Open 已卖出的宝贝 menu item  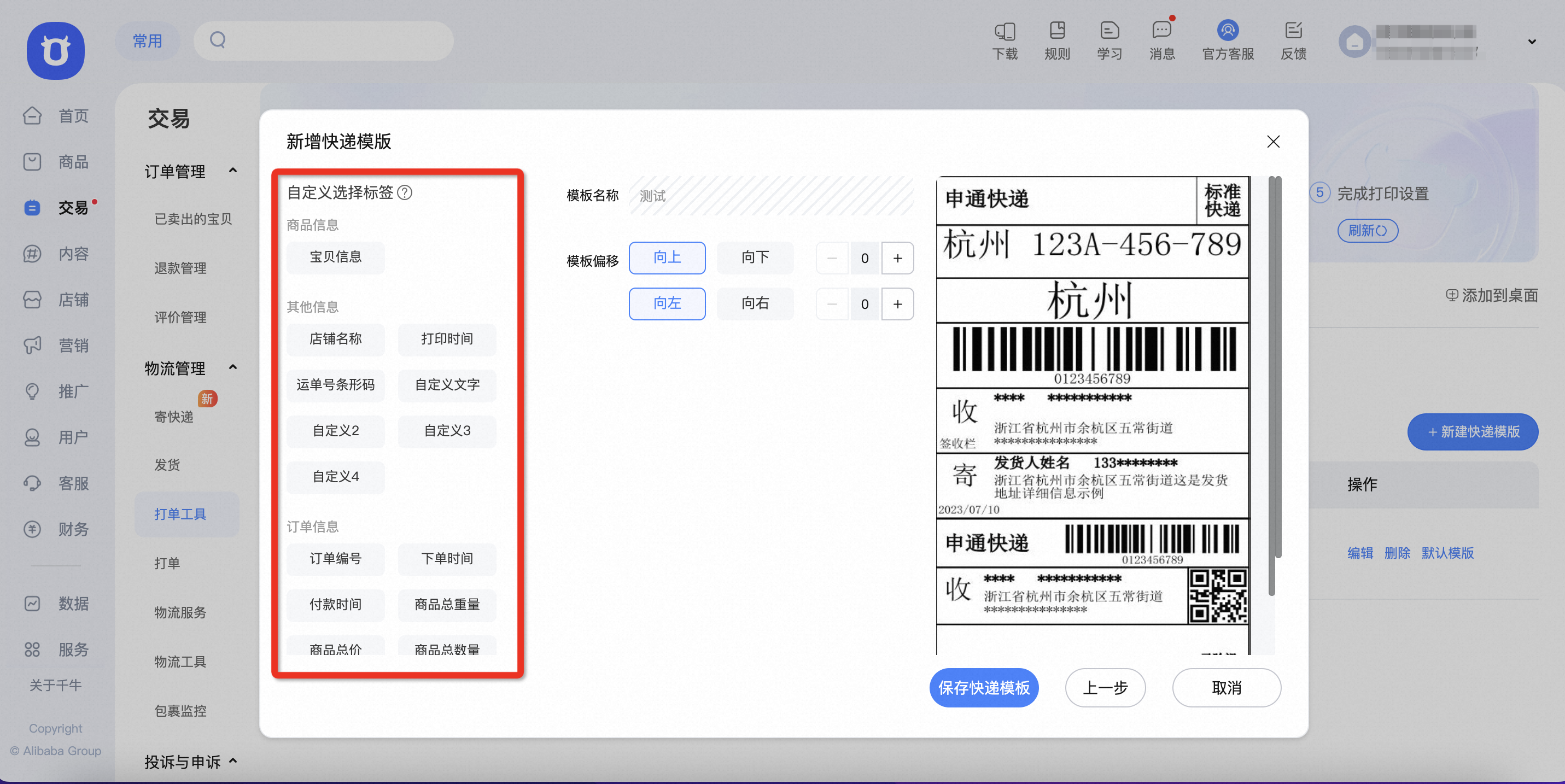point(193,219)
